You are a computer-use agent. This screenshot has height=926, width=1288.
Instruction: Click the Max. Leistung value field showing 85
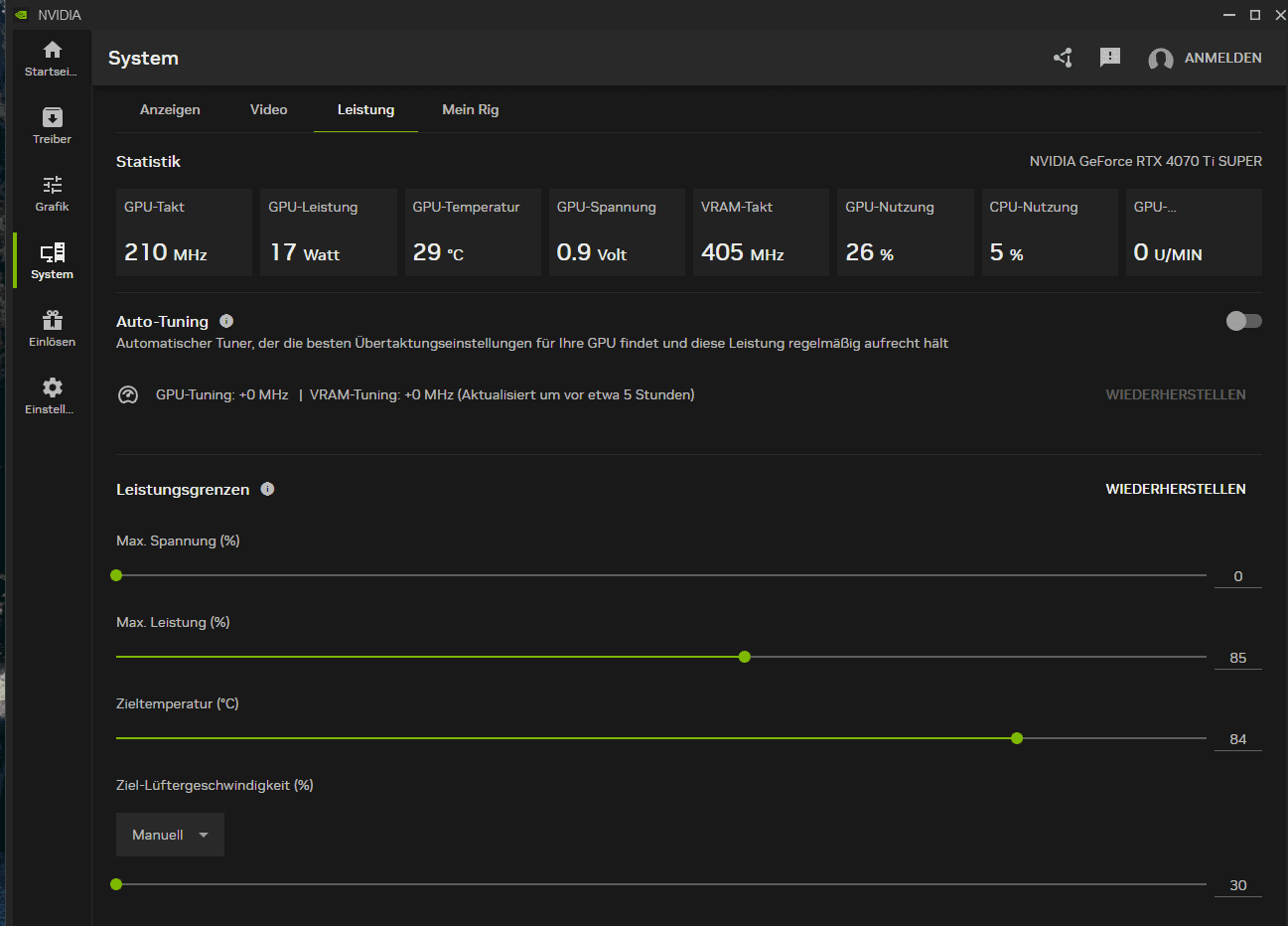[1238, 658]
